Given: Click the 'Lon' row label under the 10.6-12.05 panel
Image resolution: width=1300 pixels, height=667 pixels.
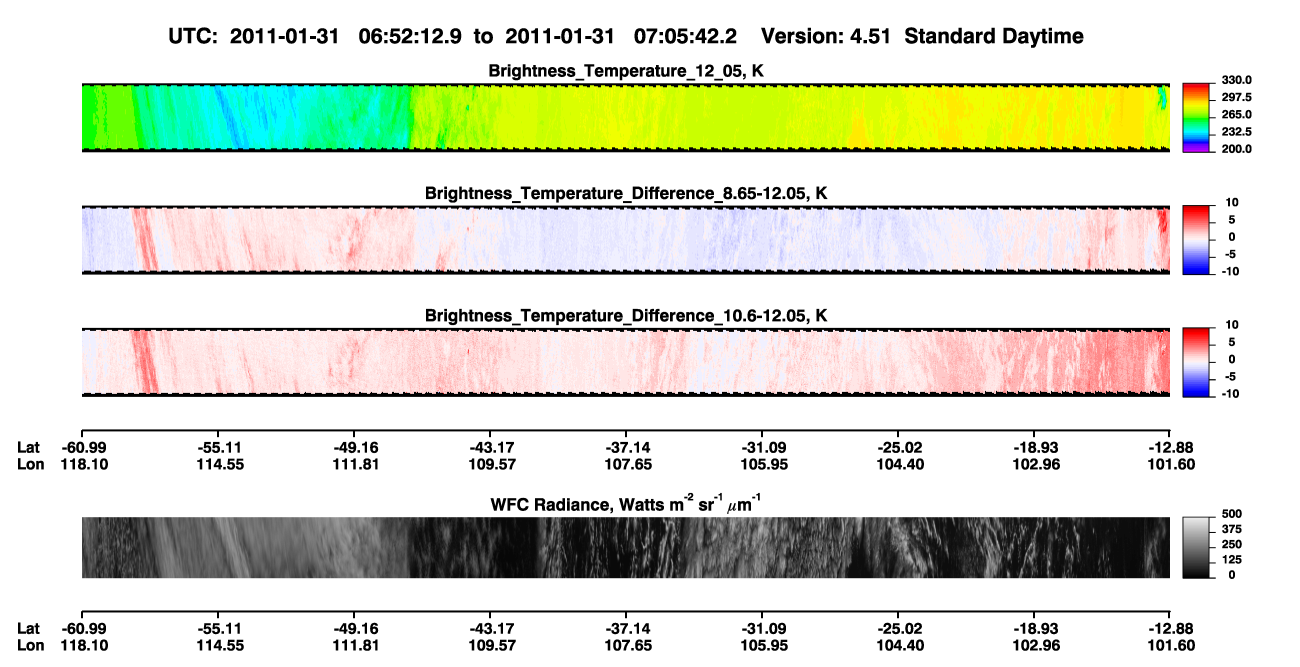Looking at the screenshot, I should [x=30, y=464].
